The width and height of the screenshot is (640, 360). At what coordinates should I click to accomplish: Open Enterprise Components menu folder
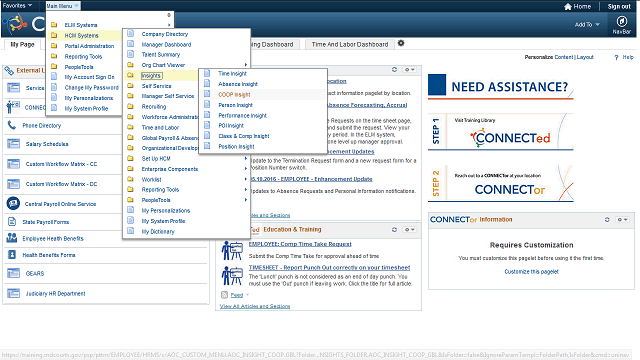[x=169, y=169]
